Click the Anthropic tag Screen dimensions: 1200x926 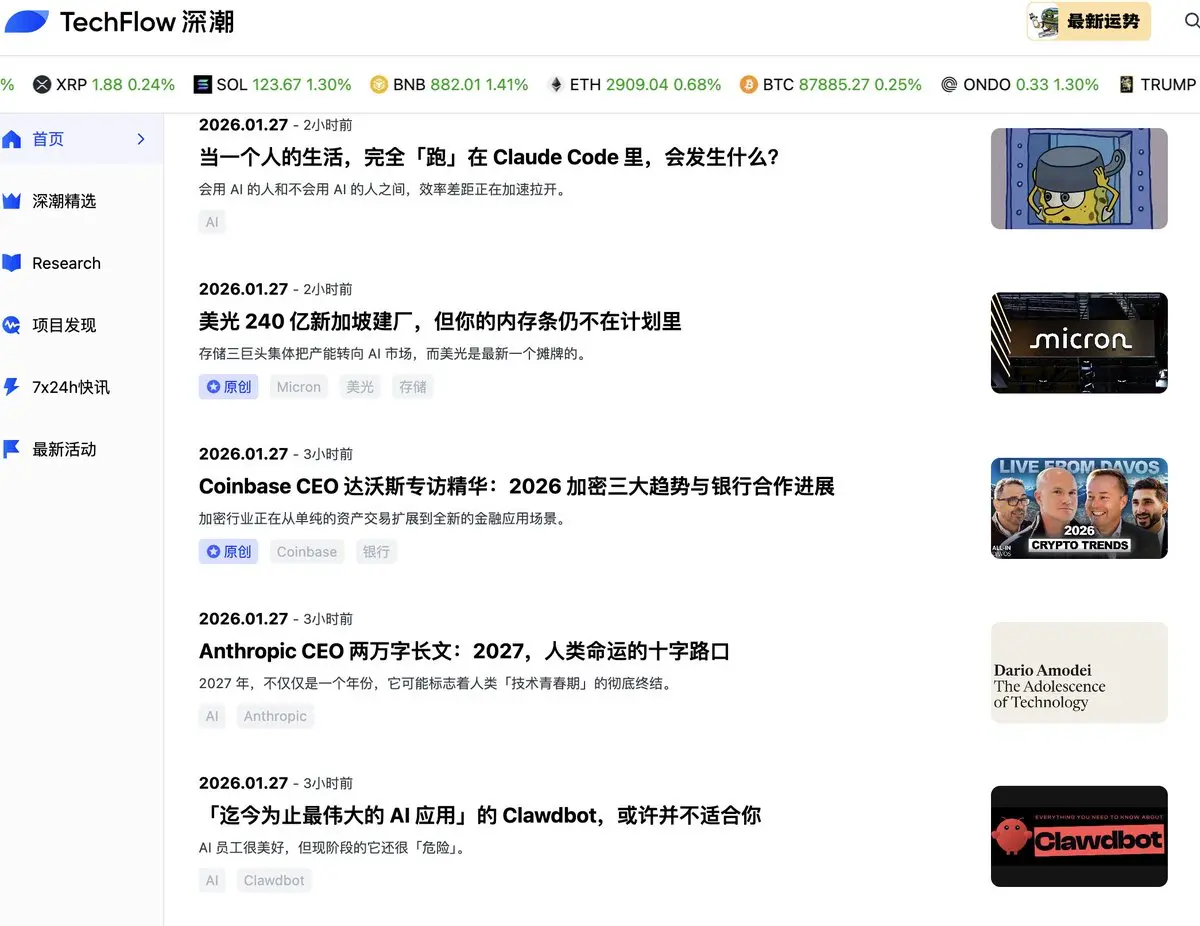tap(275, 716)
